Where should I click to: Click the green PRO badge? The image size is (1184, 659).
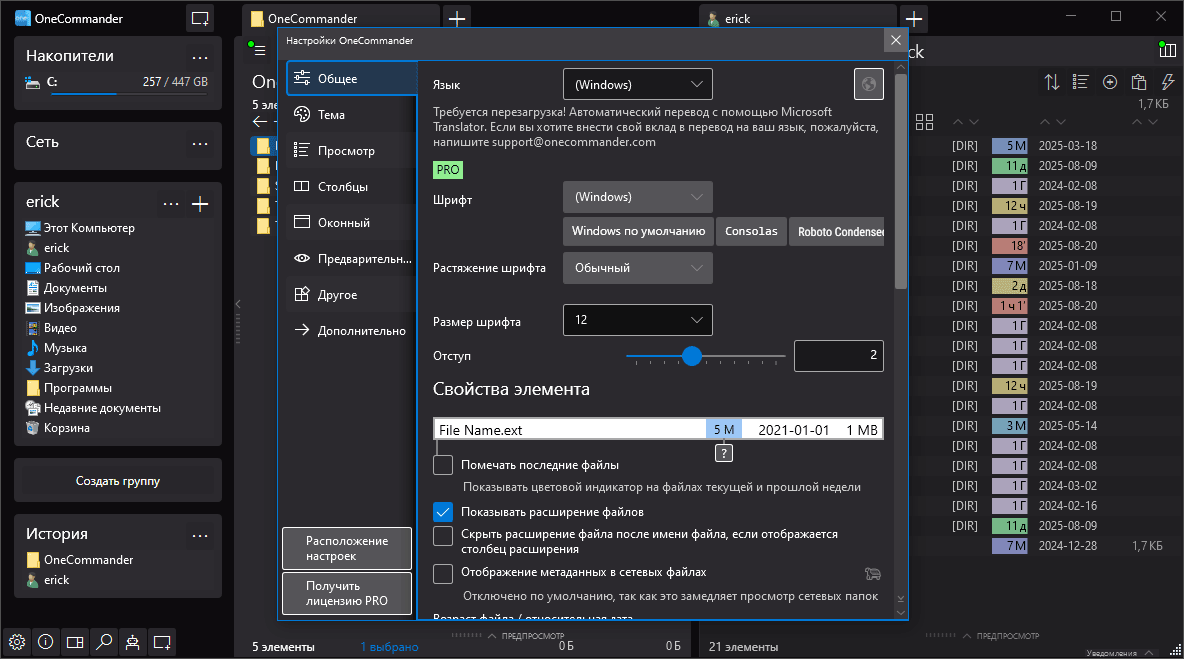click(448, 170)
